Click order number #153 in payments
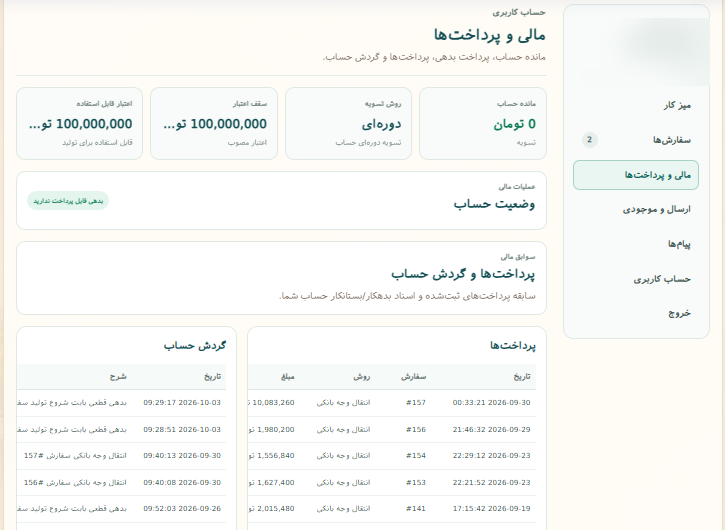 point(416,482)
